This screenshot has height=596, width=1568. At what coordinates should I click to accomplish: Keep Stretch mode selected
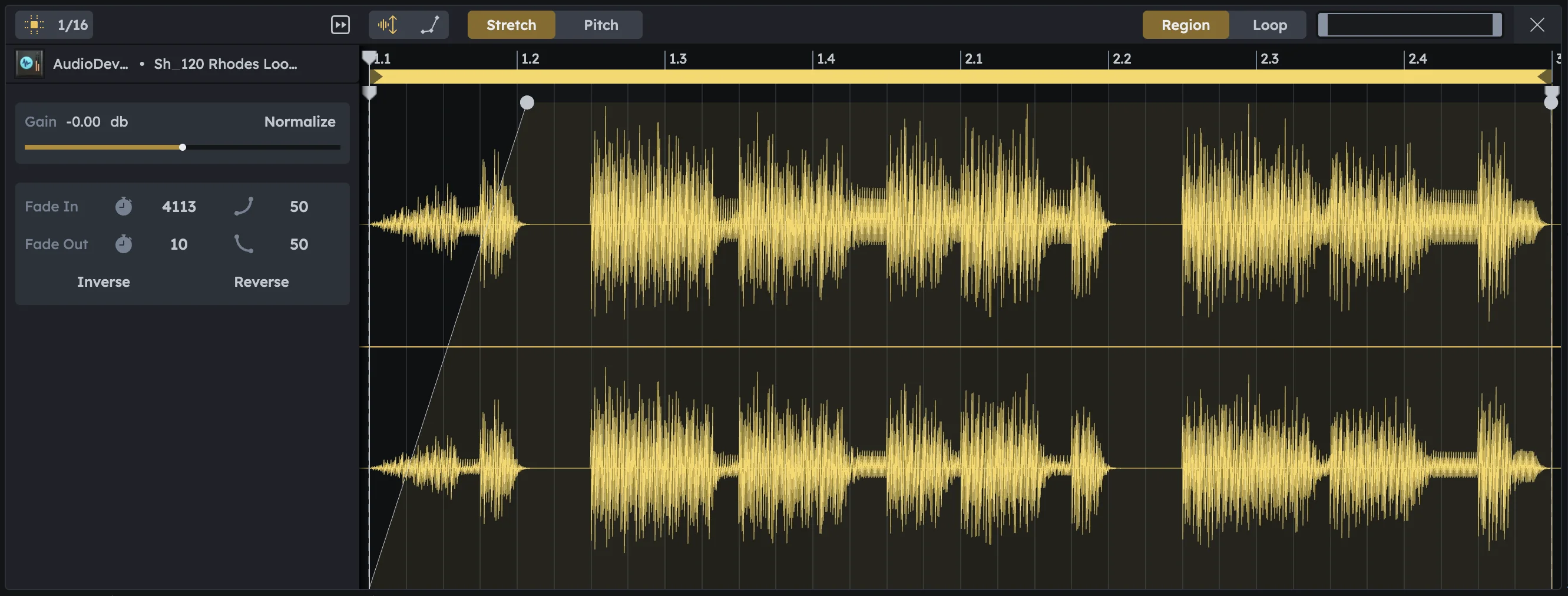511,25
